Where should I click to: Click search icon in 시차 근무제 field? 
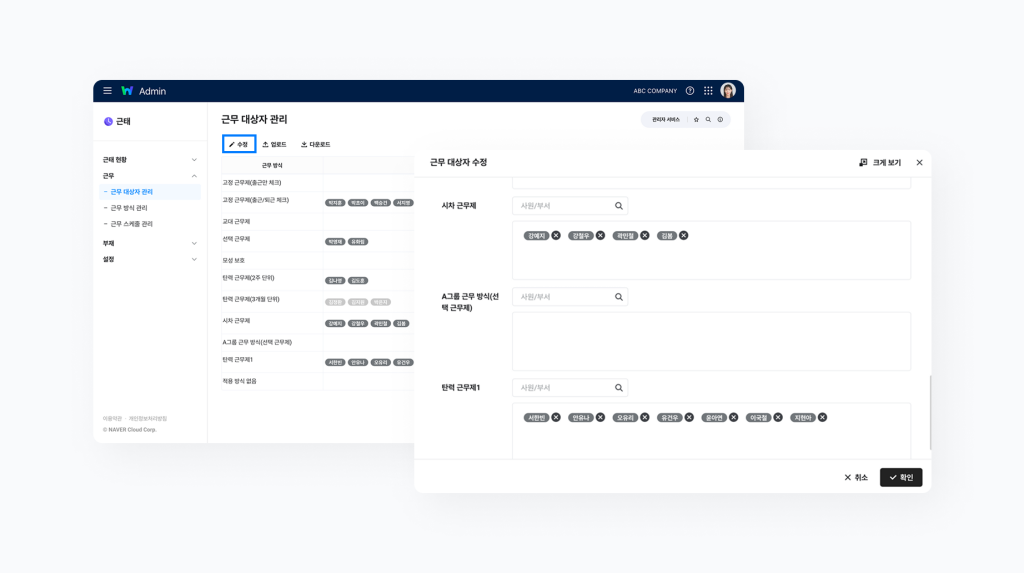619,206
